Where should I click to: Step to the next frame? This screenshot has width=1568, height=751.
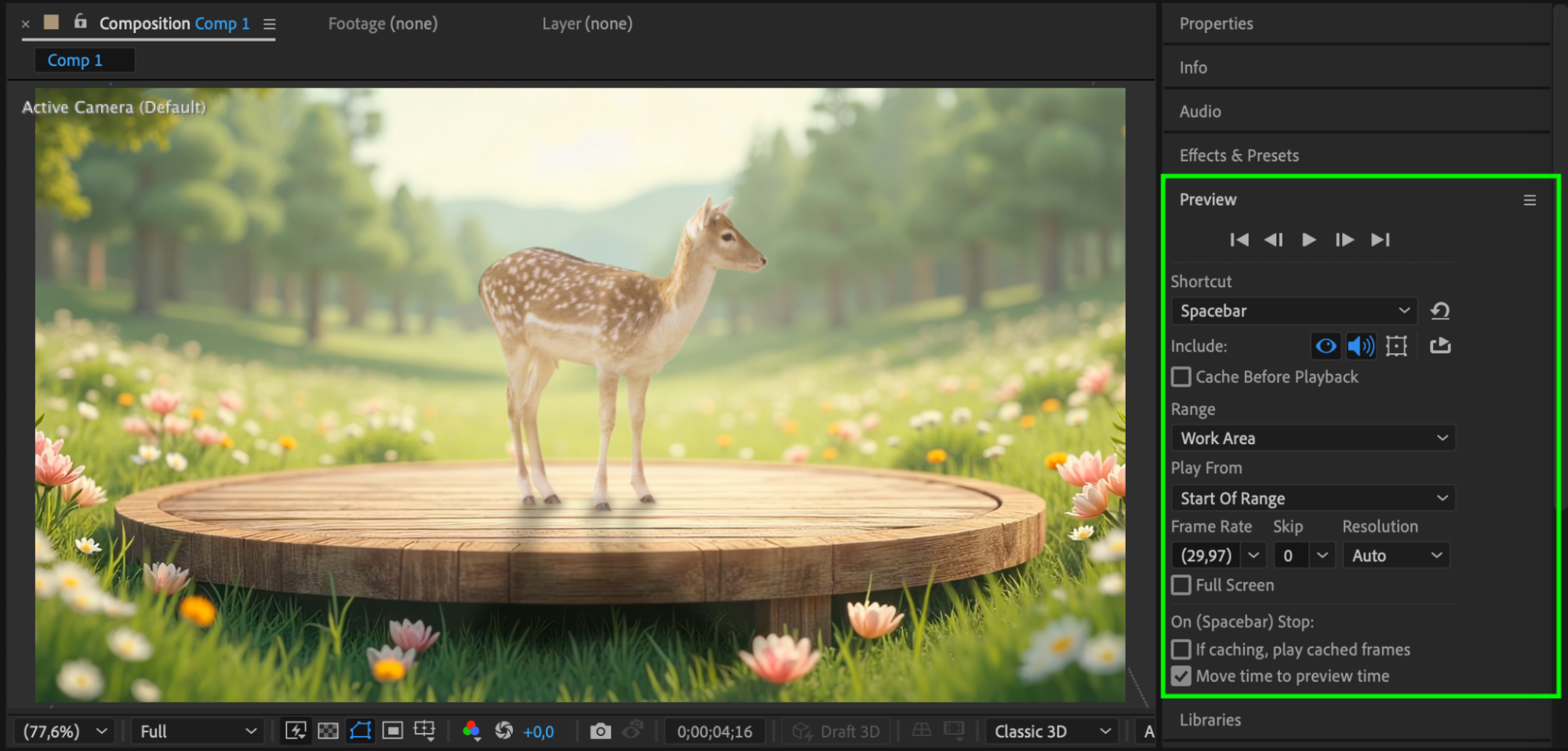pyautogui.click(x=1344, y=240)
